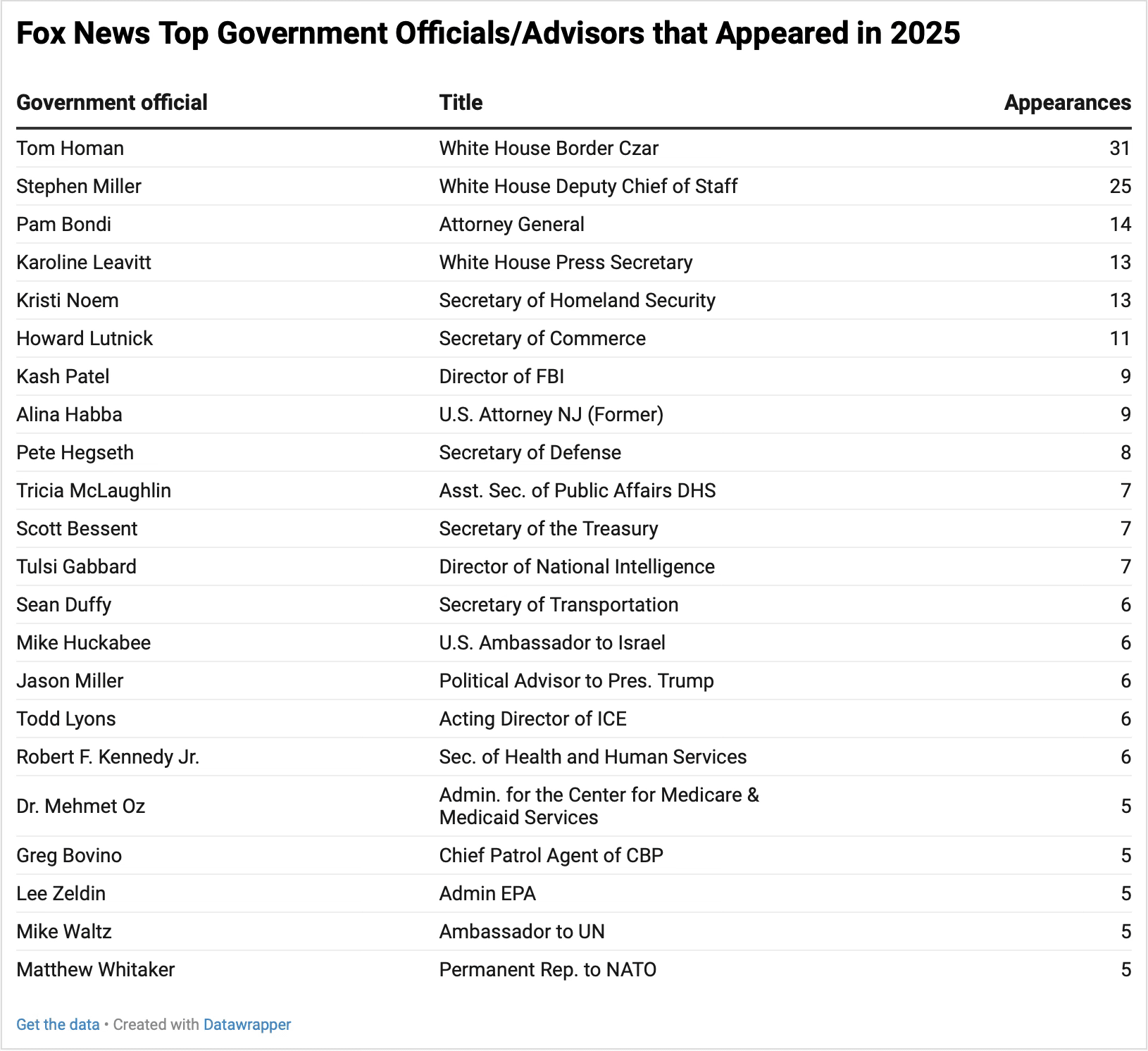Select the name 'Sean Duffy'
Viewport: 1148px width, 1051px height.
[x=64, y=604]
